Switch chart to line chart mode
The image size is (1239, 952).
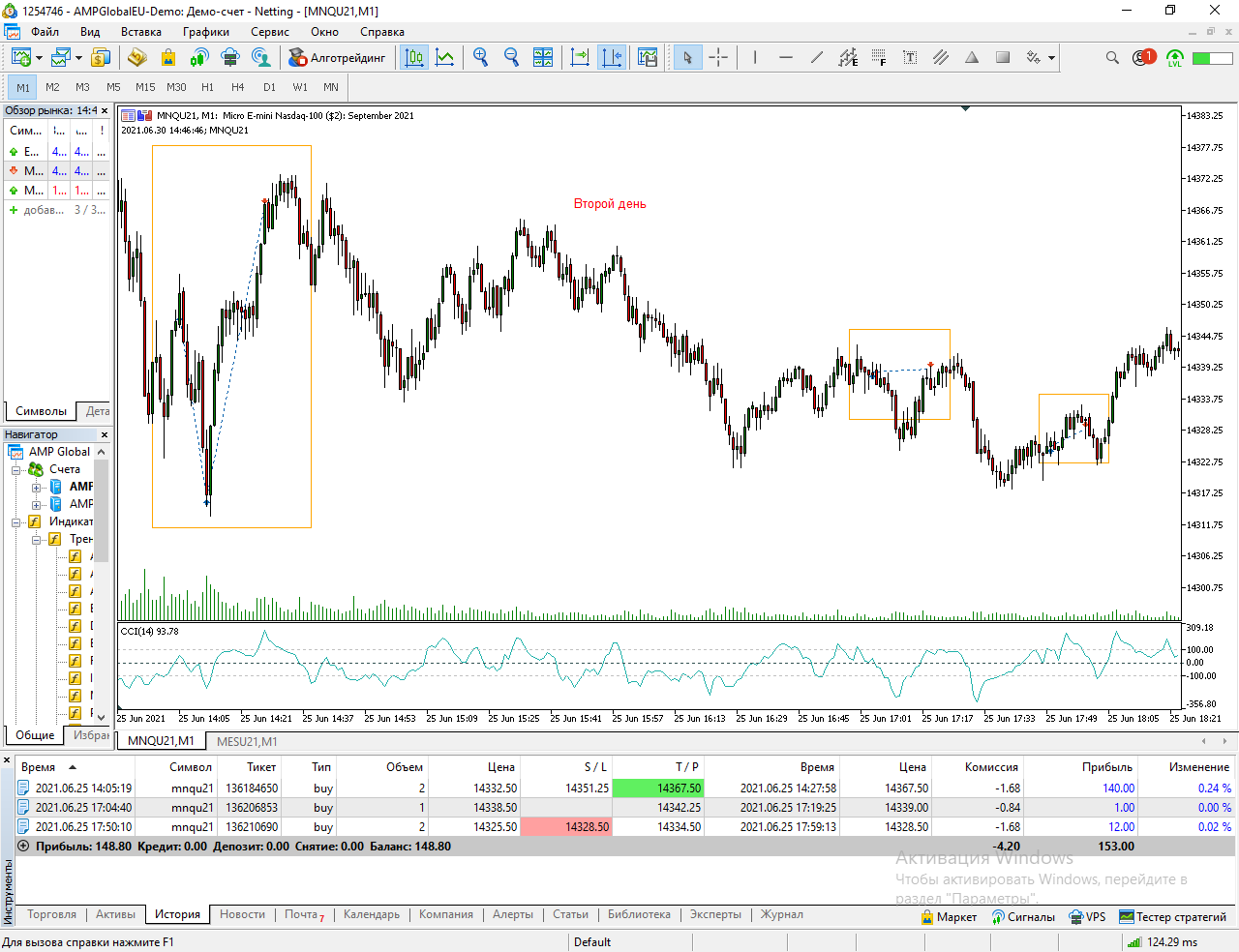tap(445, 58)
